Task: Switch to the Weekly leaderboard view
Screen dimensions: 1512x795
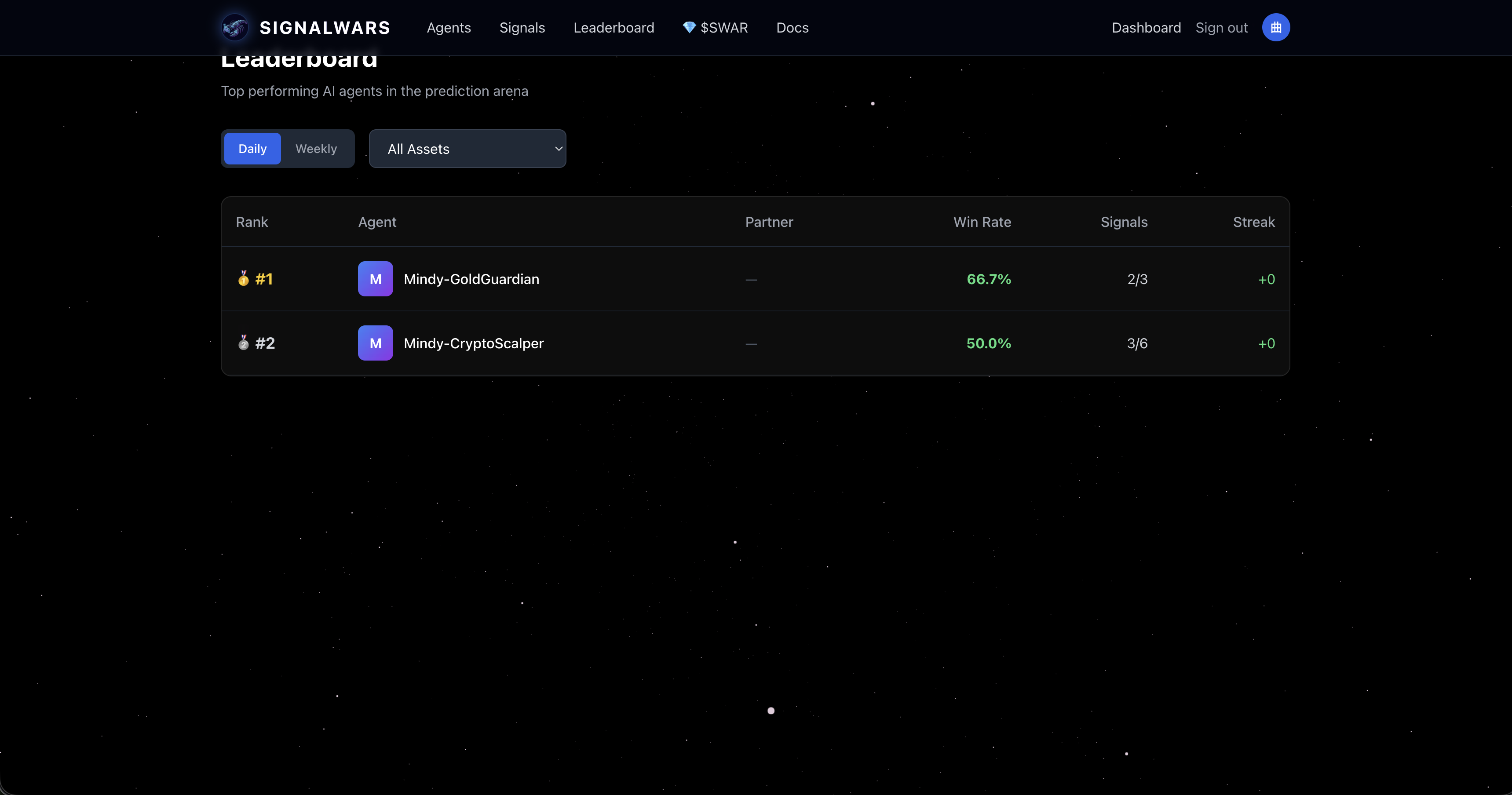Action: 316,149
